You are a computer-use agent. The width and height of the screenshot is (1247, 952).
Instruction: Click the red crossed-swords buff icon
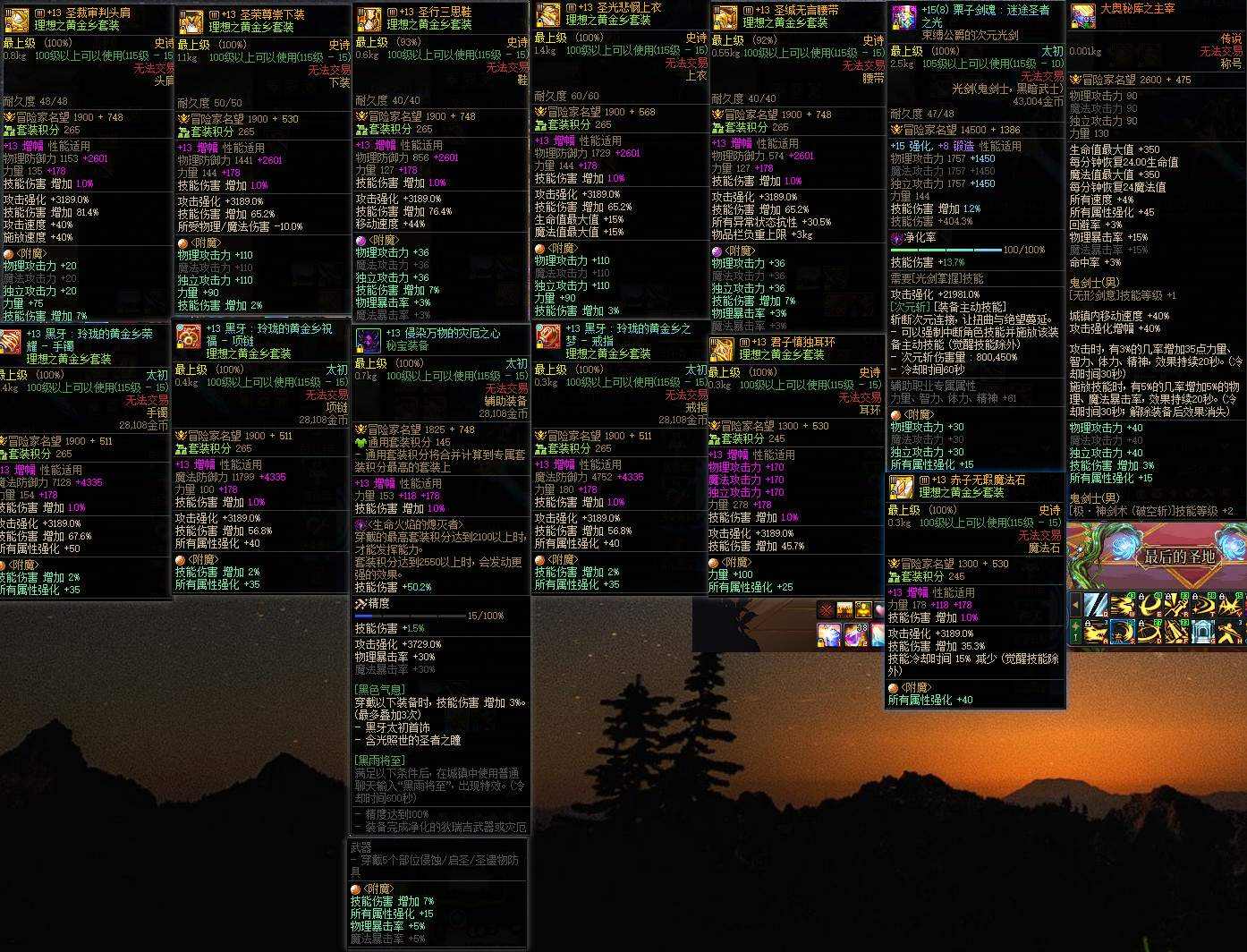pyautogui.click(x=826, y=610)
